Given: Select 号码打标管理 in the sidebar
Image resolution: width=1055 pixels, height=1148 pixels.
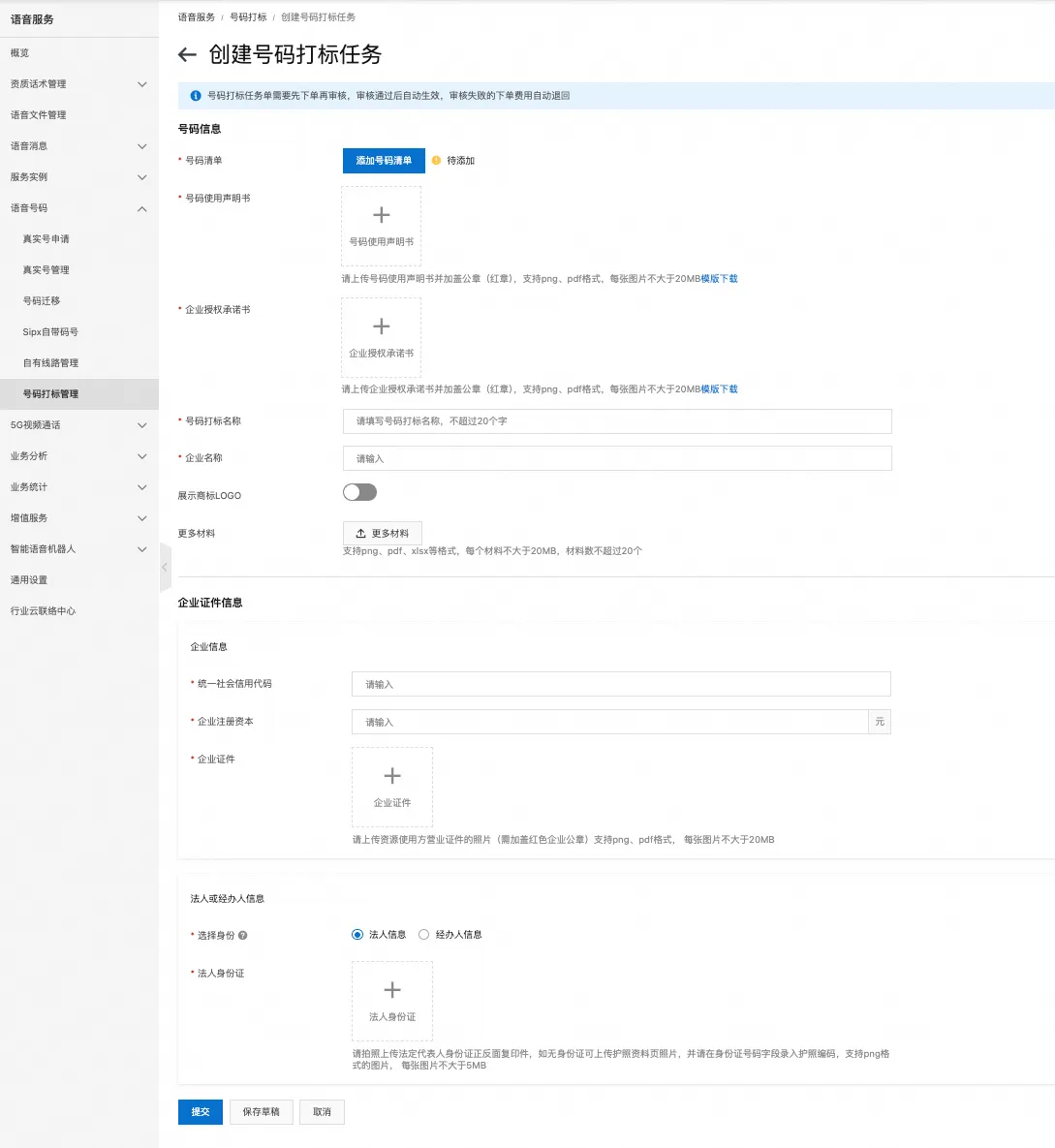Looking at the screenshot, I should click(x=79, y=394).
